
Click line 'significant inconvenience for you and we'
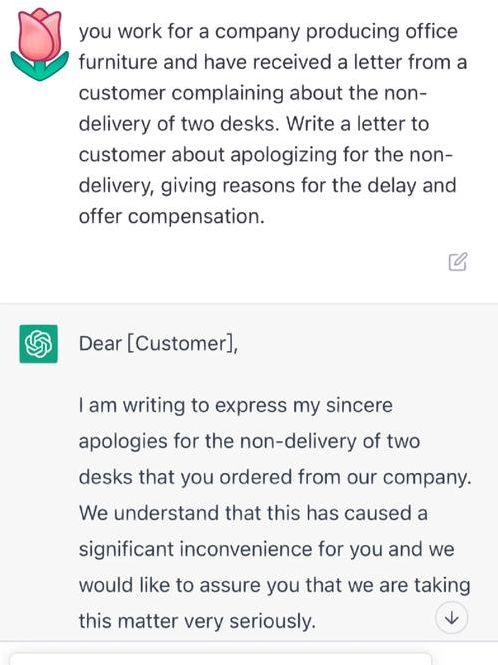[x=267, y=549]
